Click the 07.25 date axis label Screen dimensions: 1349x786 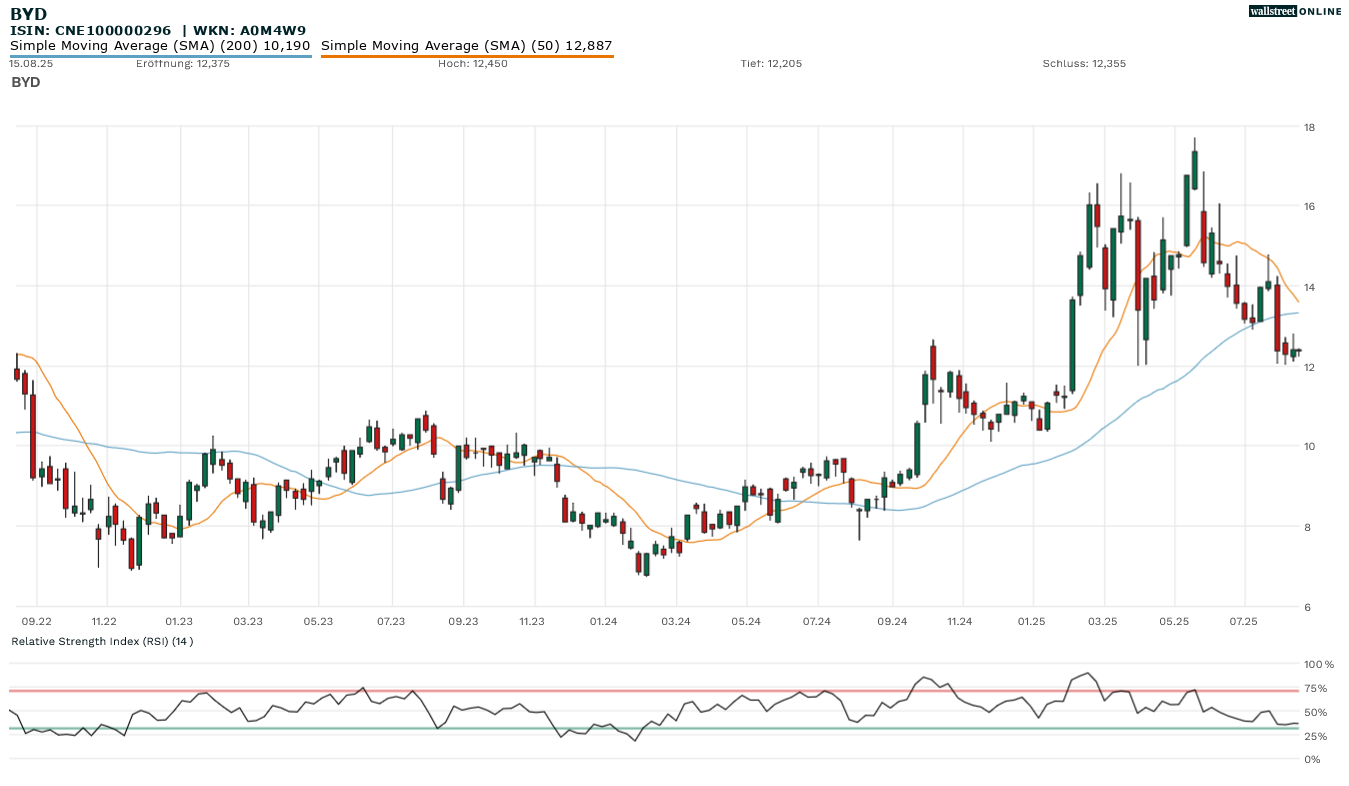point(1243,622)
